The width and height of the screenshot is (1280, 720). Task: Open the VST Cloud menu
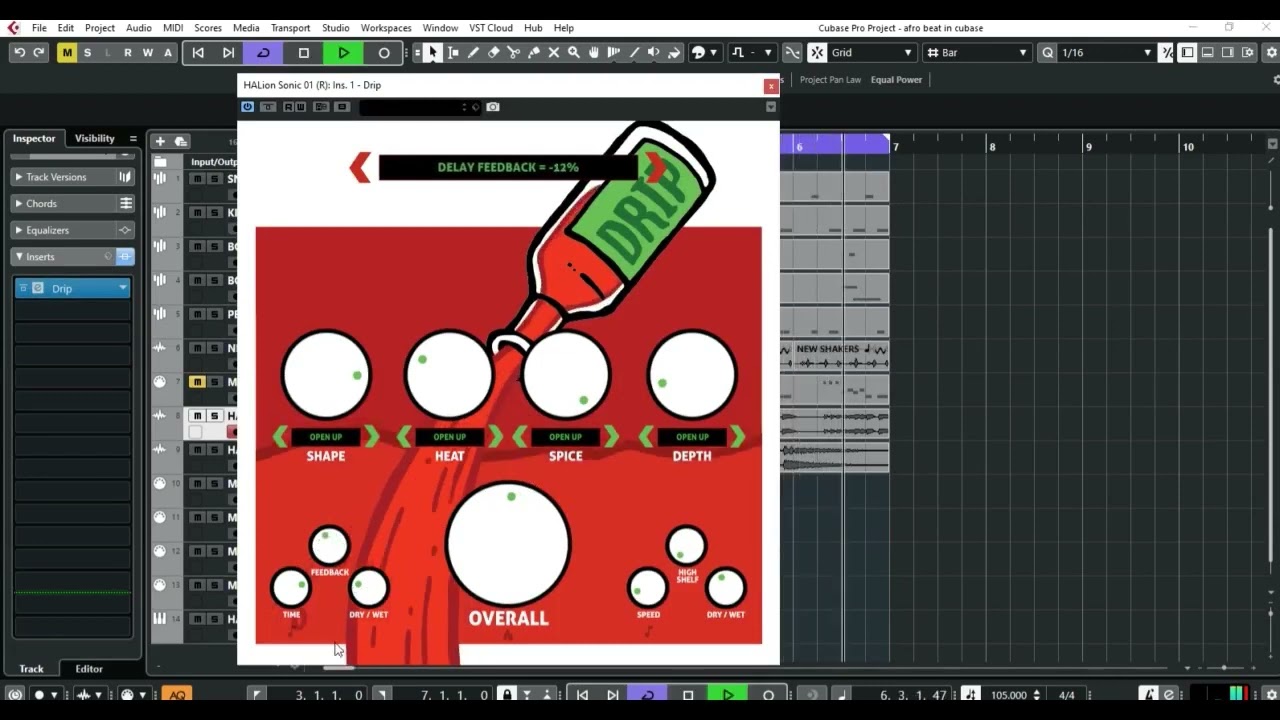(x=490, y=28)
